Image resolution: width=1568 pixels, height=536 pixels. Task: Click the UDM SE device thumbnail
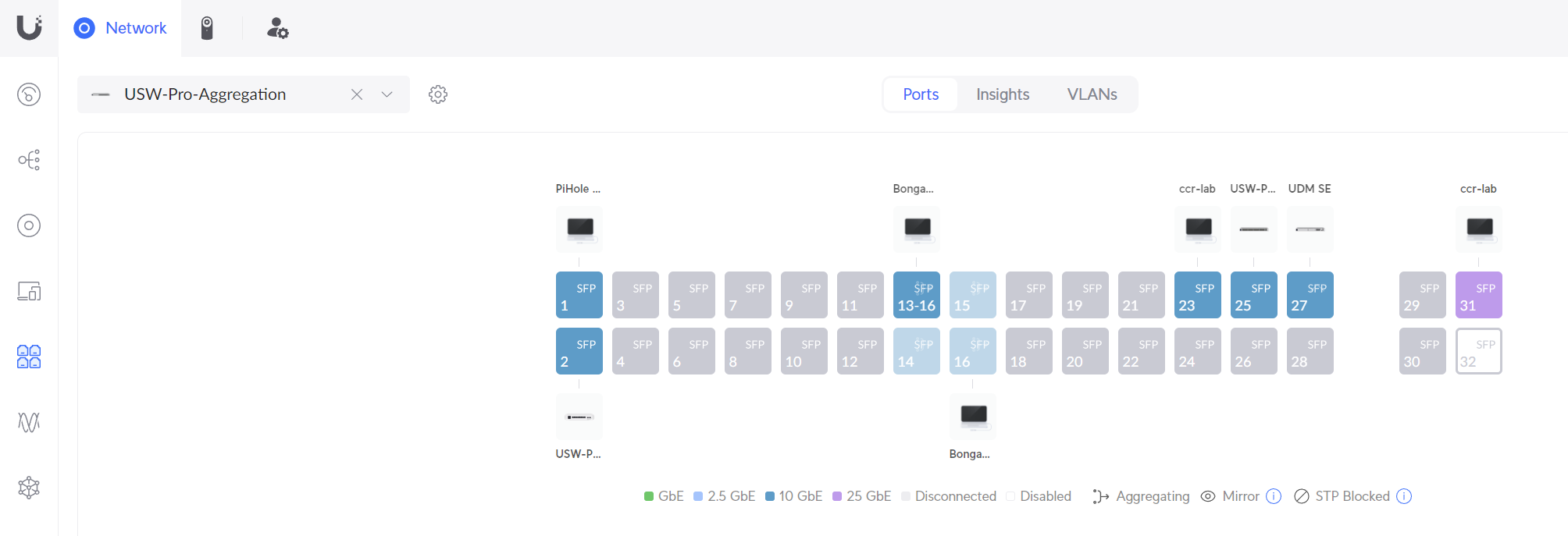tap(1310, 229)
